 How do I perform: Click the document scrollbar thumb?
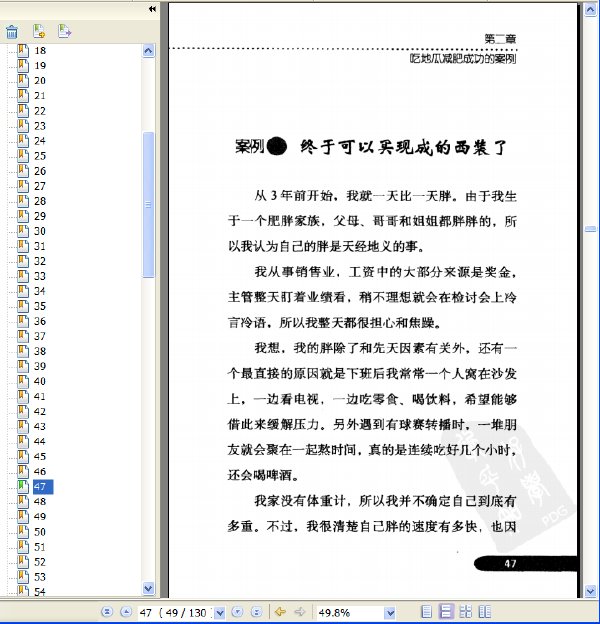click(590, 229)
